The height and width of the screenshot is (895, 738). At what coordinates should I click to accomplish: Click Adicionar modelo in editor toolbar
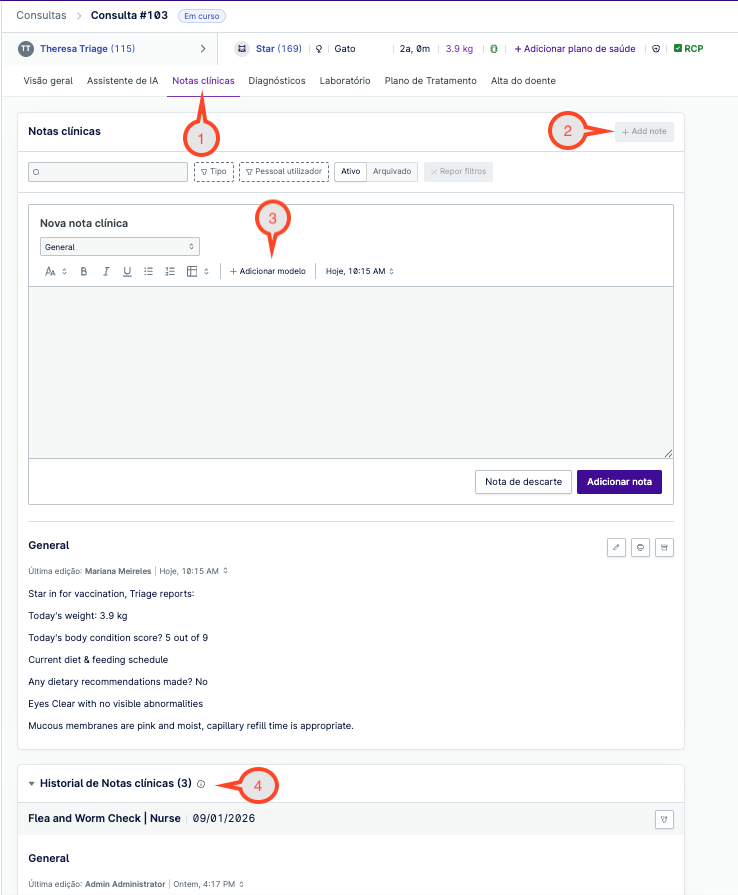pyautogui.click(x=268, y=271)
